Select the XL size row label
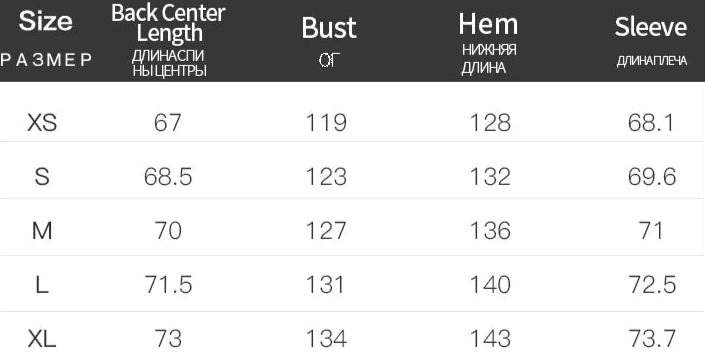Image resolution: width=705 pixels, height=363 pixels. tap(42, 339)
